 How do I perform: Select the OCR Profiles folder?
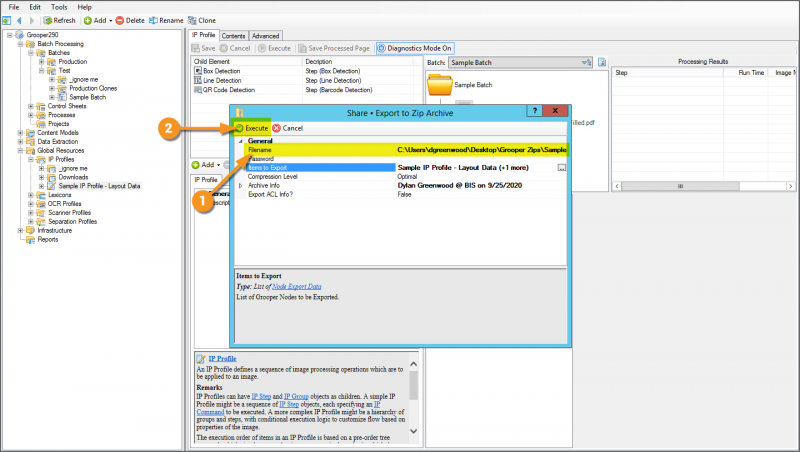coord(64,204)
